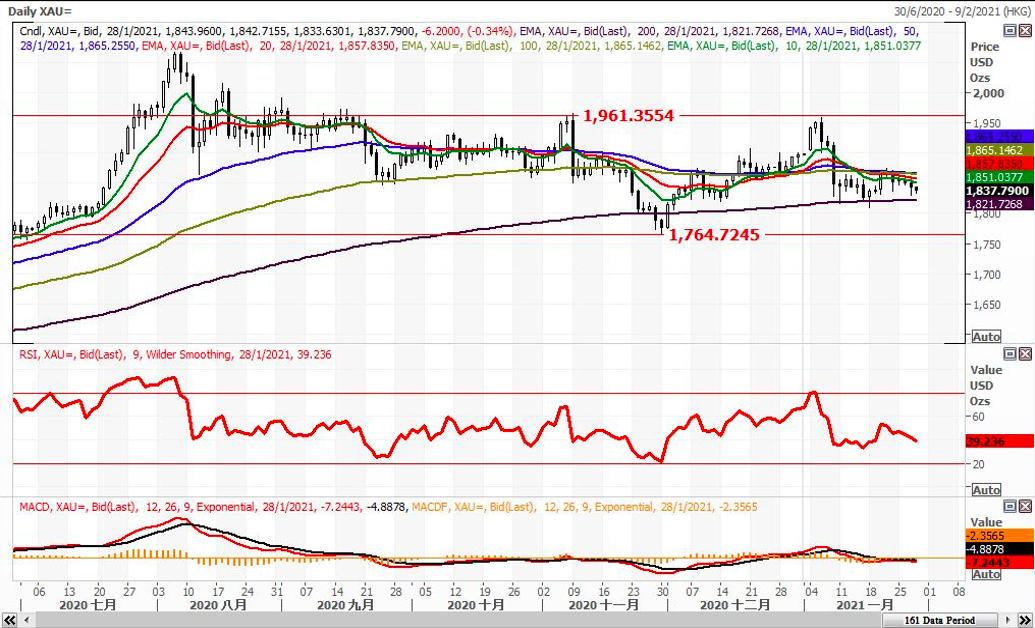Close the MACD indicator panel

(1025, 506)
